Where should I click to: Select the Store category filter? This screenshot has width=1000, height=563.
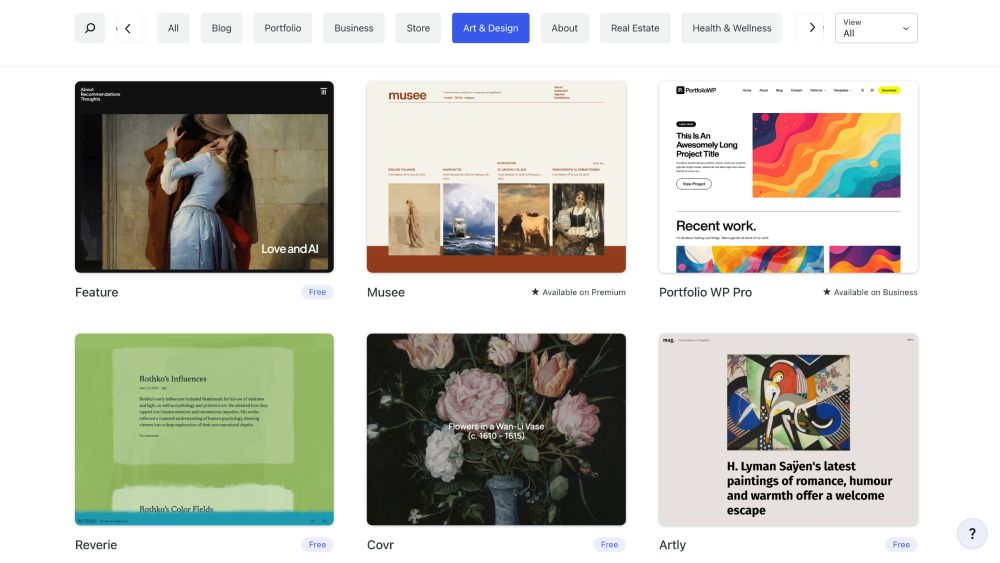[418, 28]
